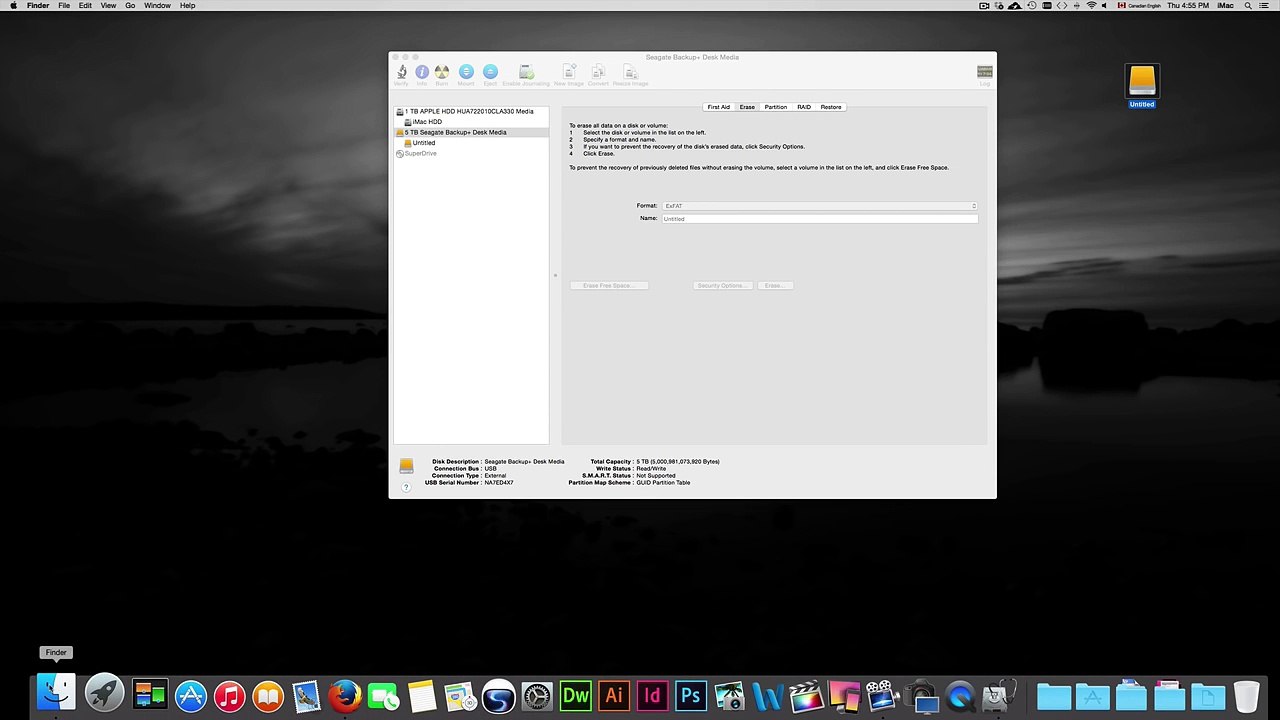Open Final Cut Pro in the Dock
This screenshot has width=1280, height=720.
pos(806,695)
